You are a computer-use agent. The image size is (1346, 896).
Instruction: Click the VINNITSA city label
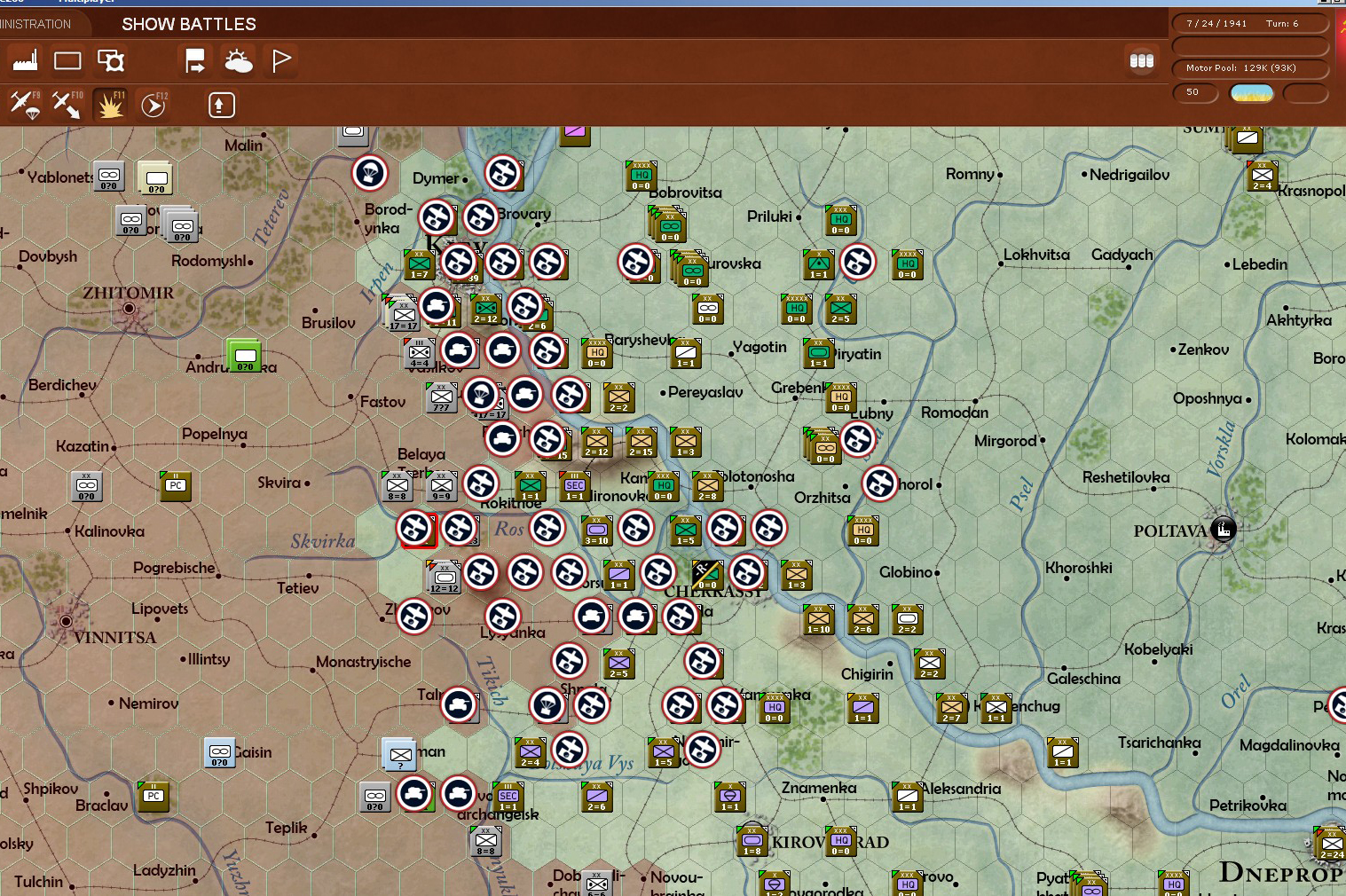pyautogui.click(x=115, y=637)
